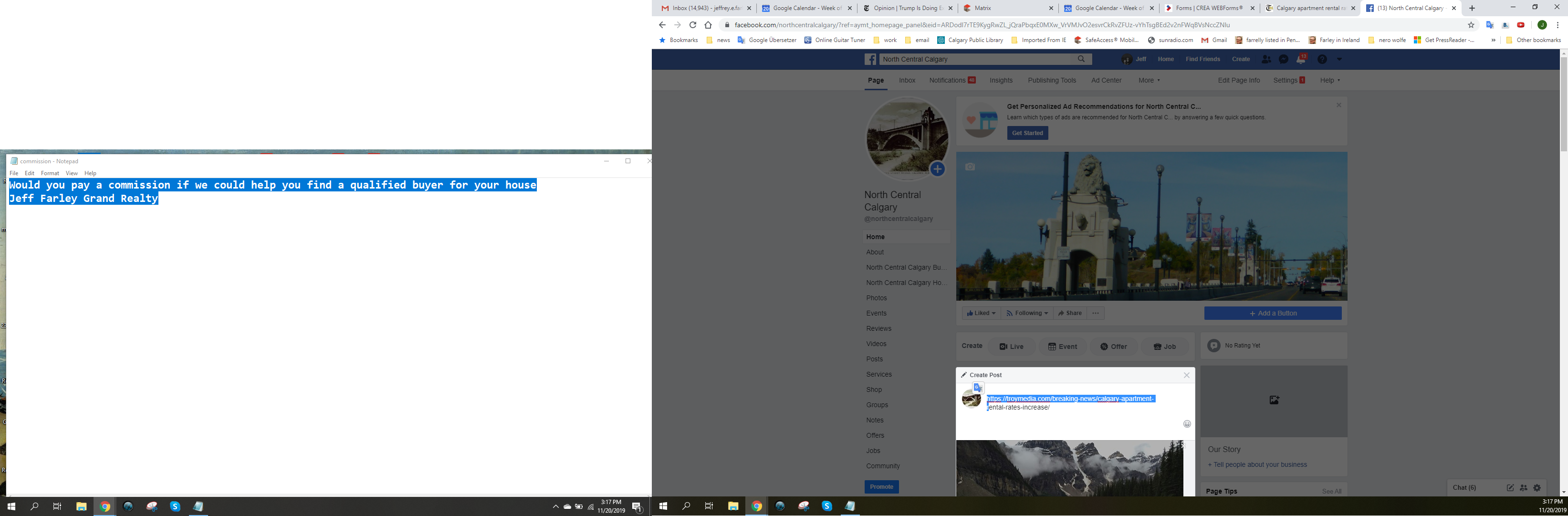The image size is (1568, 516).
Task: Click the Add a Button button
Action: coord(1273,313)
